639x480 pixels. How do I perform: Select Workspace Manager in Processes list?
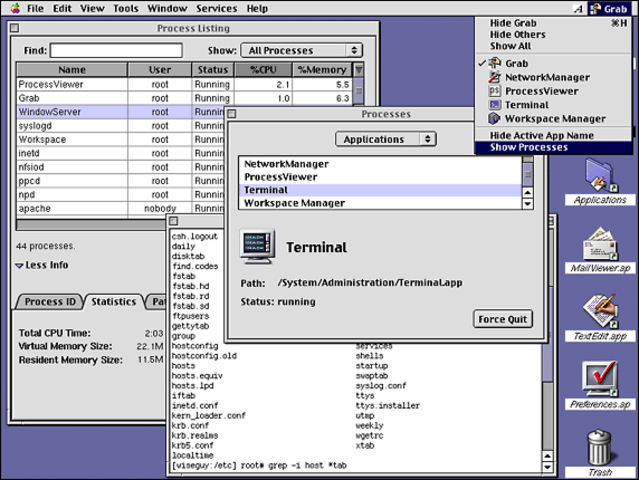tap(380, 203)
